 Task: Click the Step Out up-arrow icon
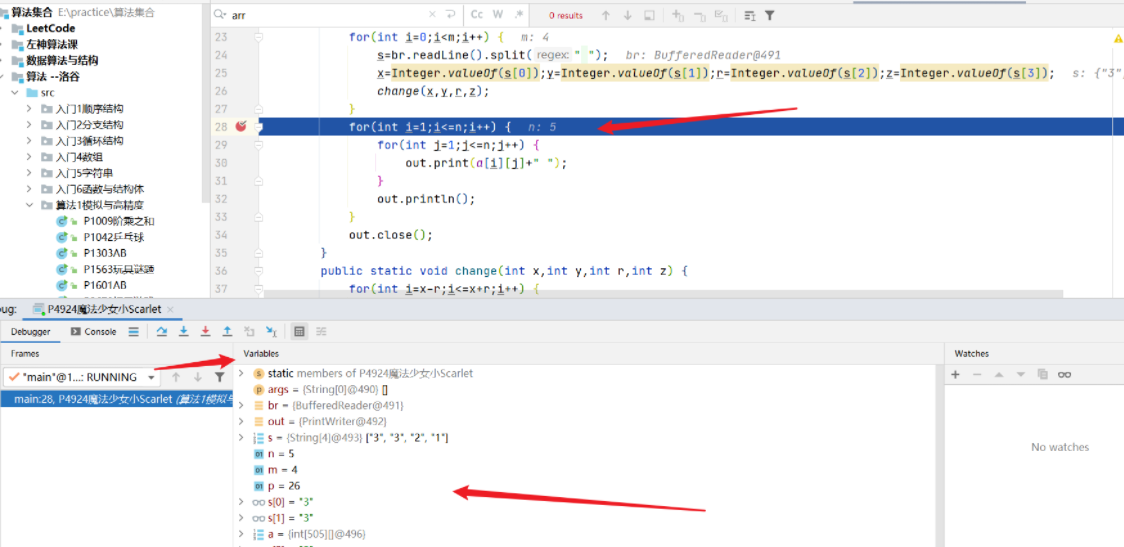pos(227,331)
